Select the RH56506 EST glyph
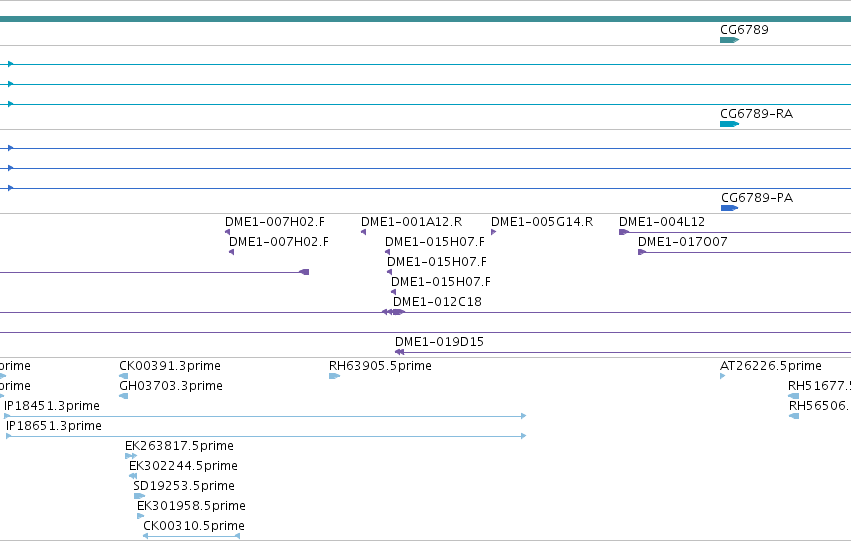Image resolution: width=851 pixels, height=541 pixels. (x=794, y=416)
